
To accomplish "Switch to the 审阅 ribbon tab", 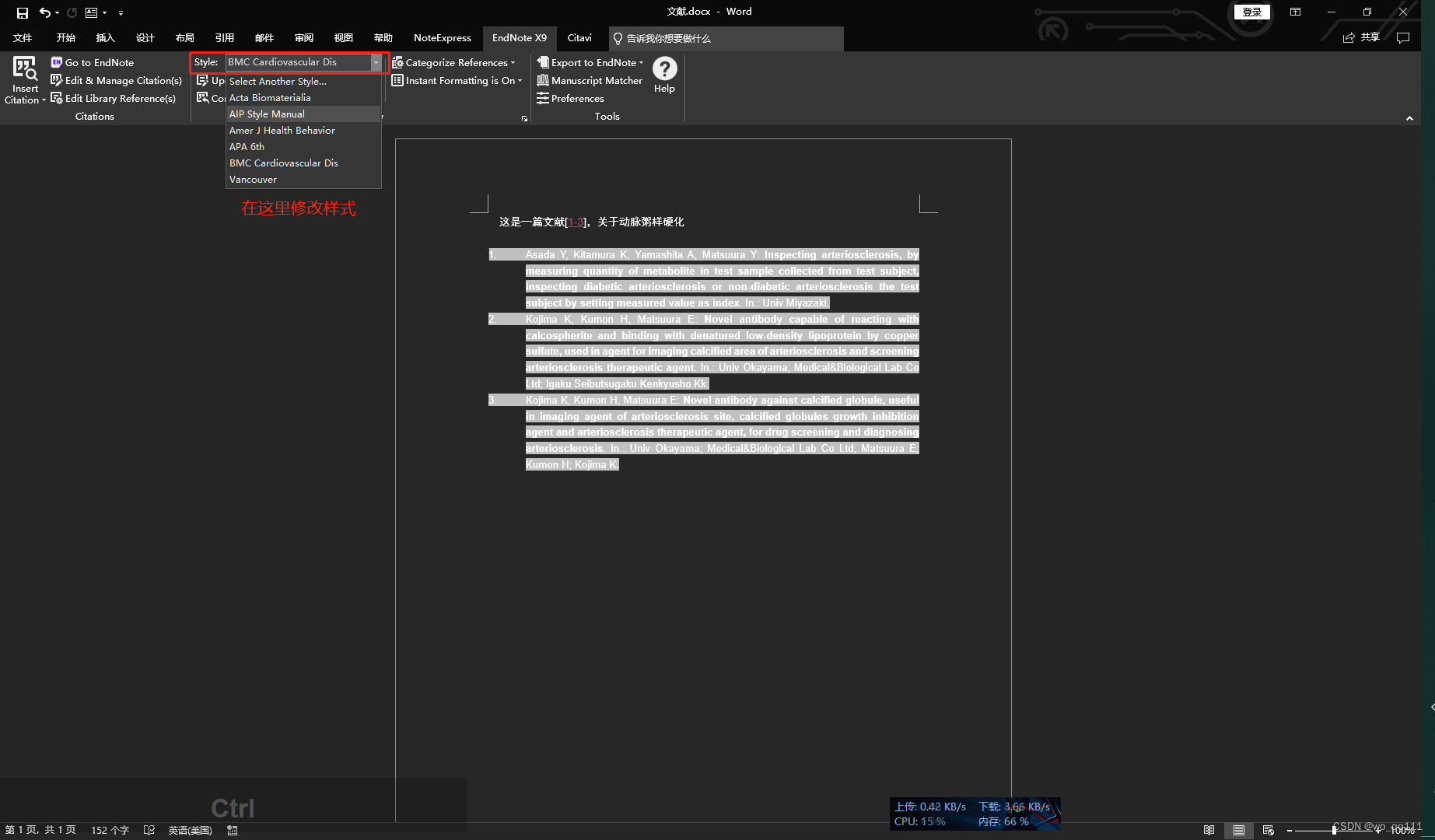I will point(304,37).
